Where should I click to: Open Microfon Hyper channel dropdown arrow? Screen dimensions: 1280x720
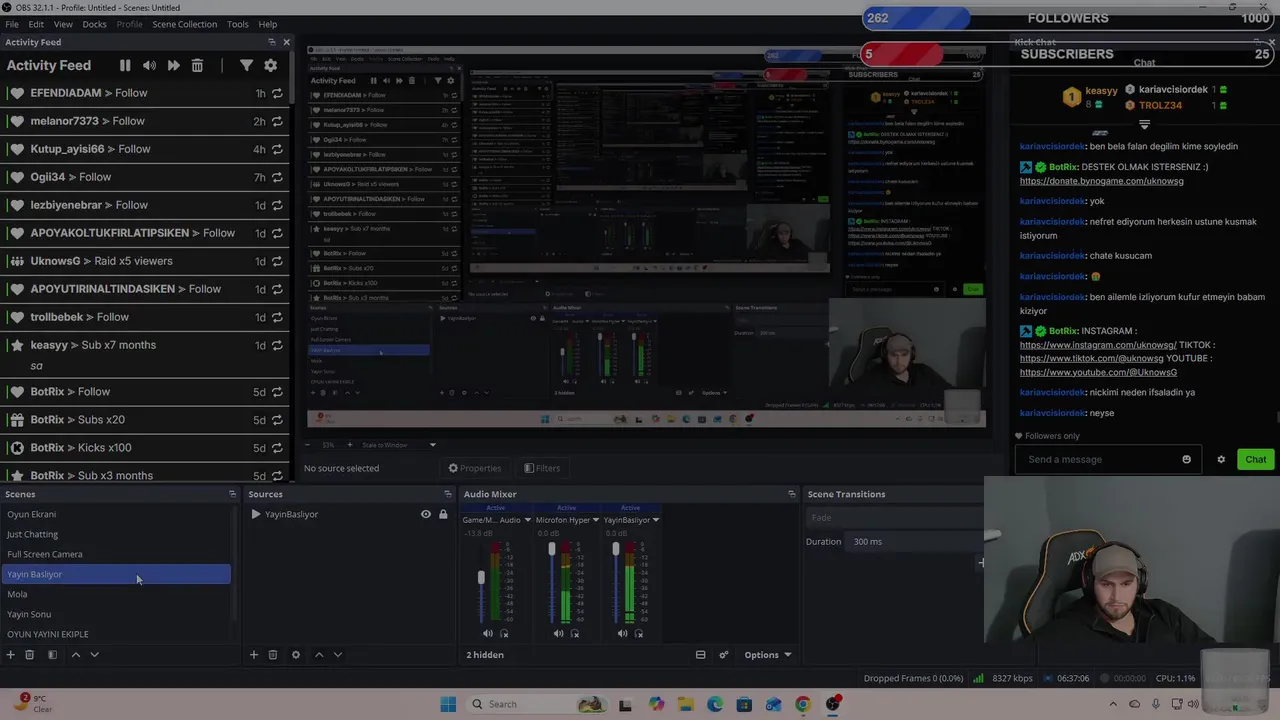(x=596, y=520)
